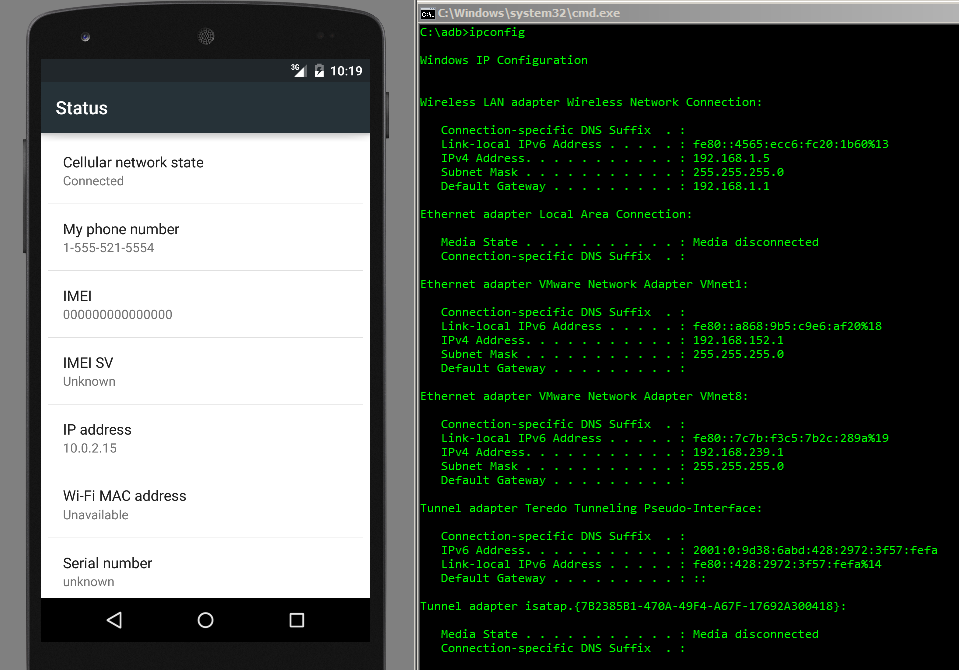Tap the Status screen title
The width and height of the screenshot is (959, 670).
coord(81,108)
